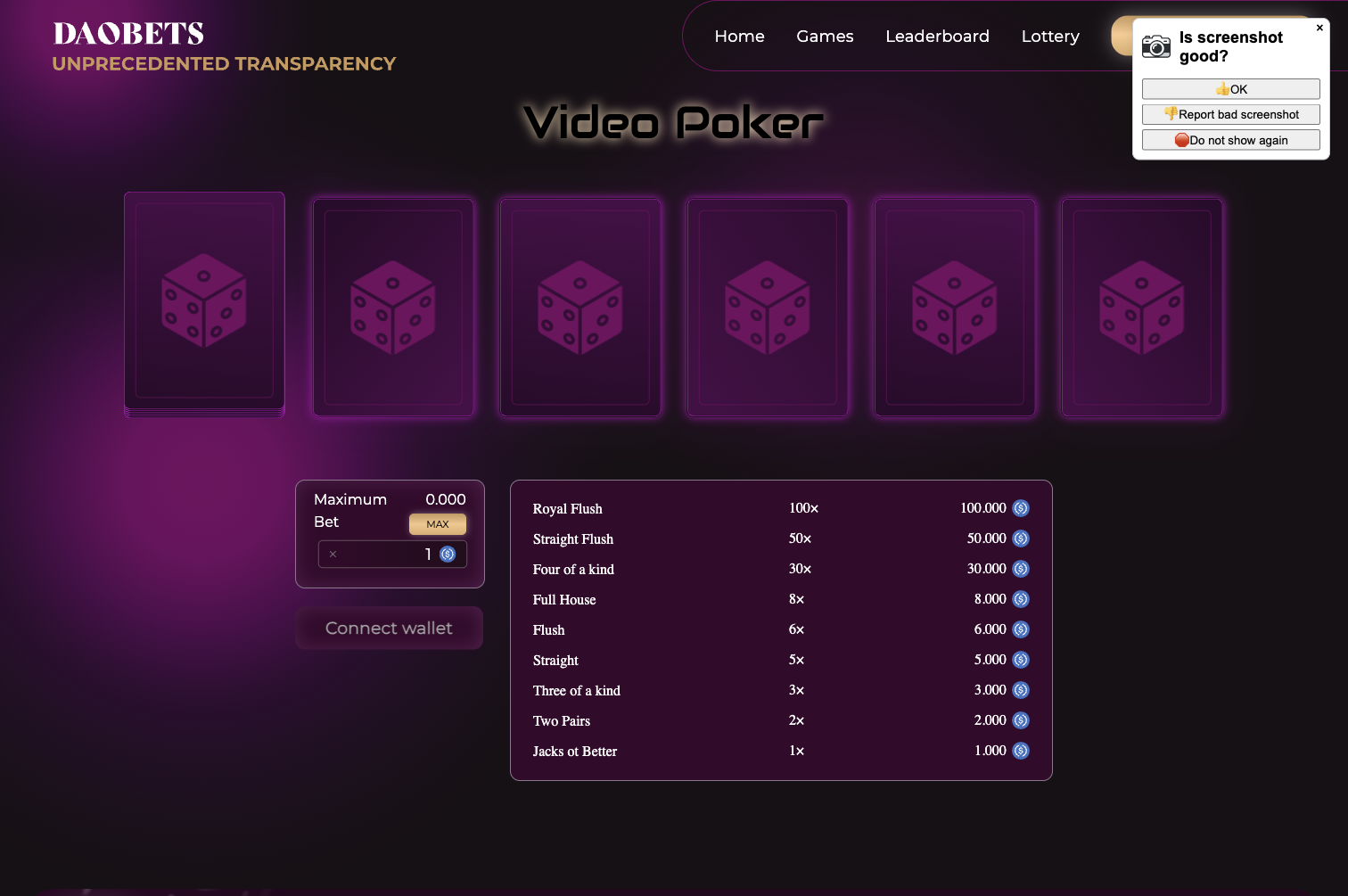Open the Leaderboard page
1348x896 pixels.
pos(937,36)
